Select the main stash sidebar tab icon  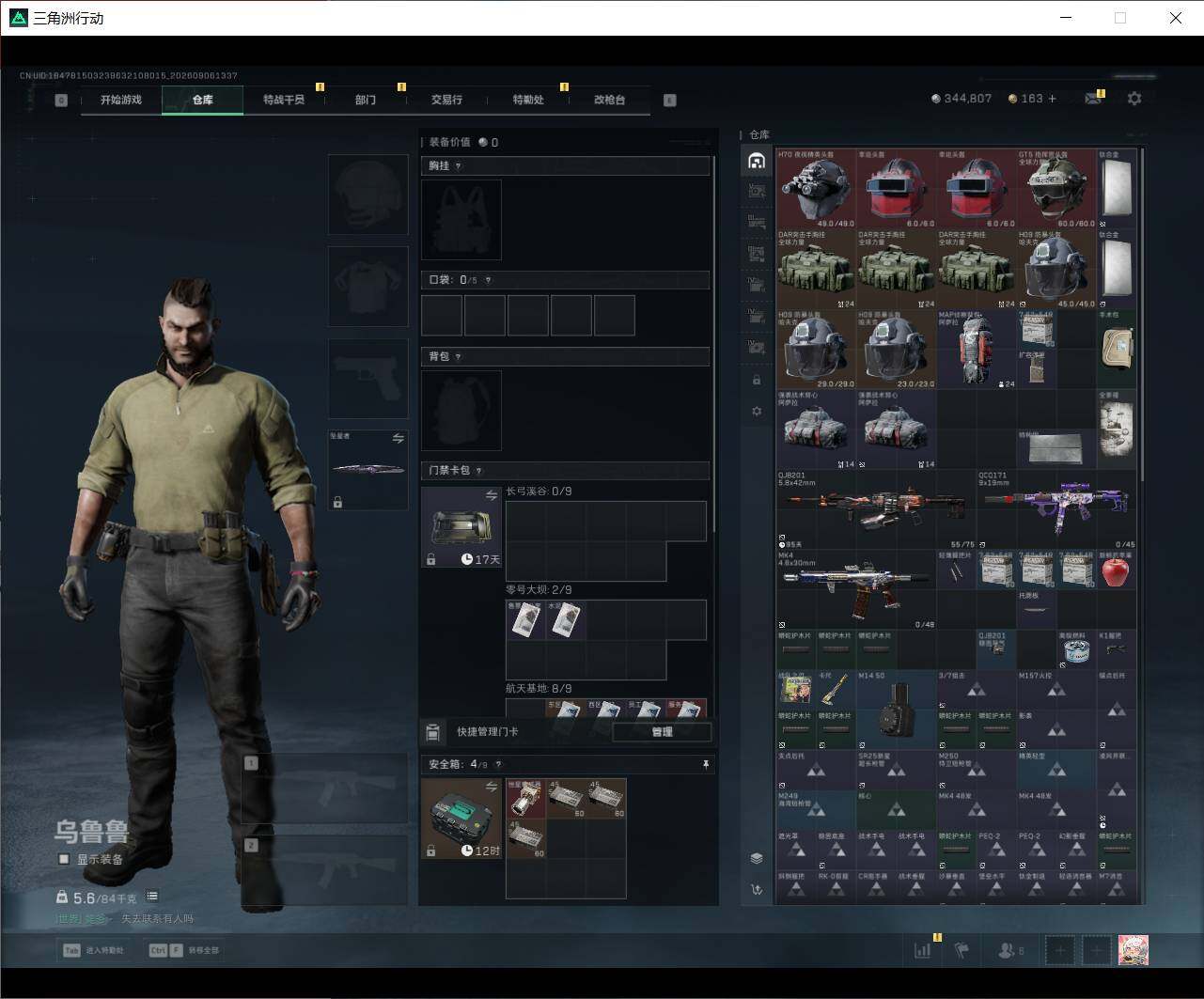tap(757, 161)
